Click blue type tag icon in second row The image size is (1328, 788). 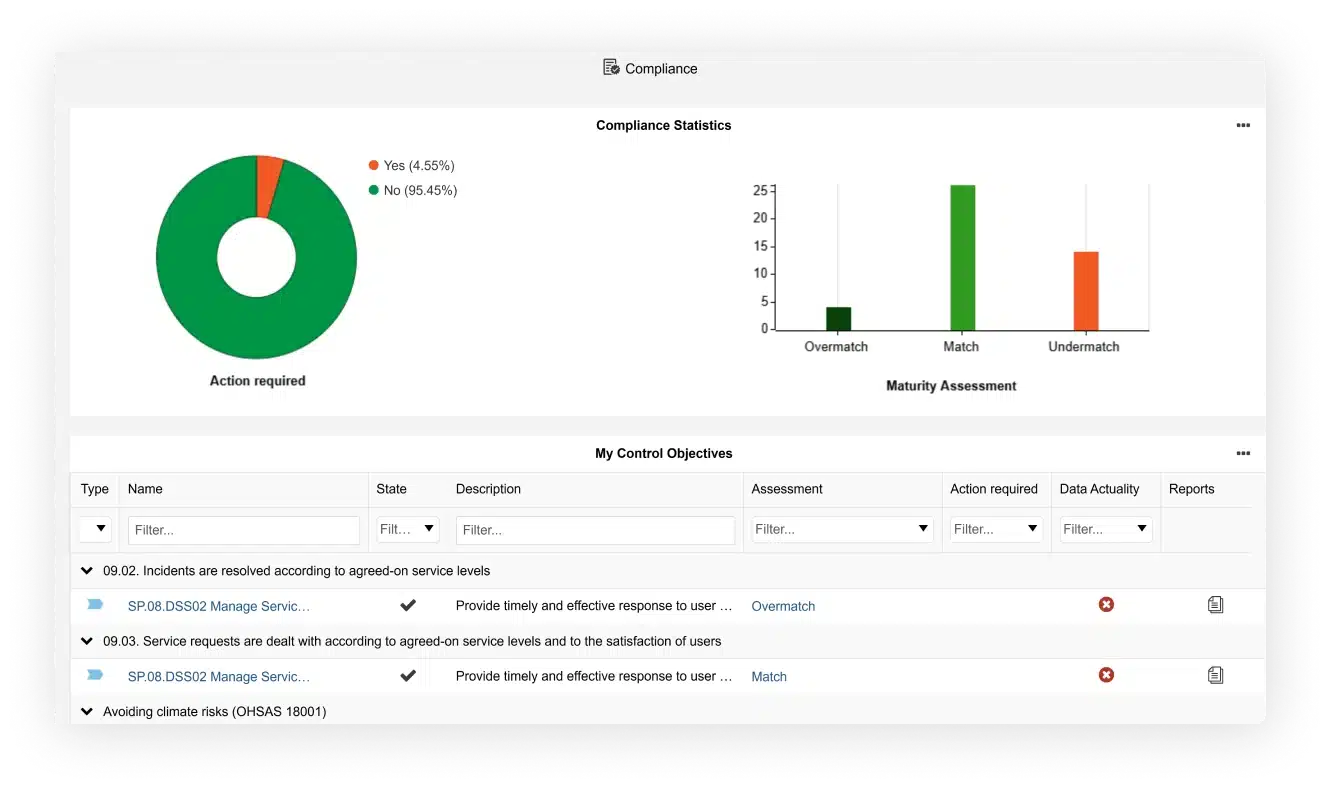[95, 675]
